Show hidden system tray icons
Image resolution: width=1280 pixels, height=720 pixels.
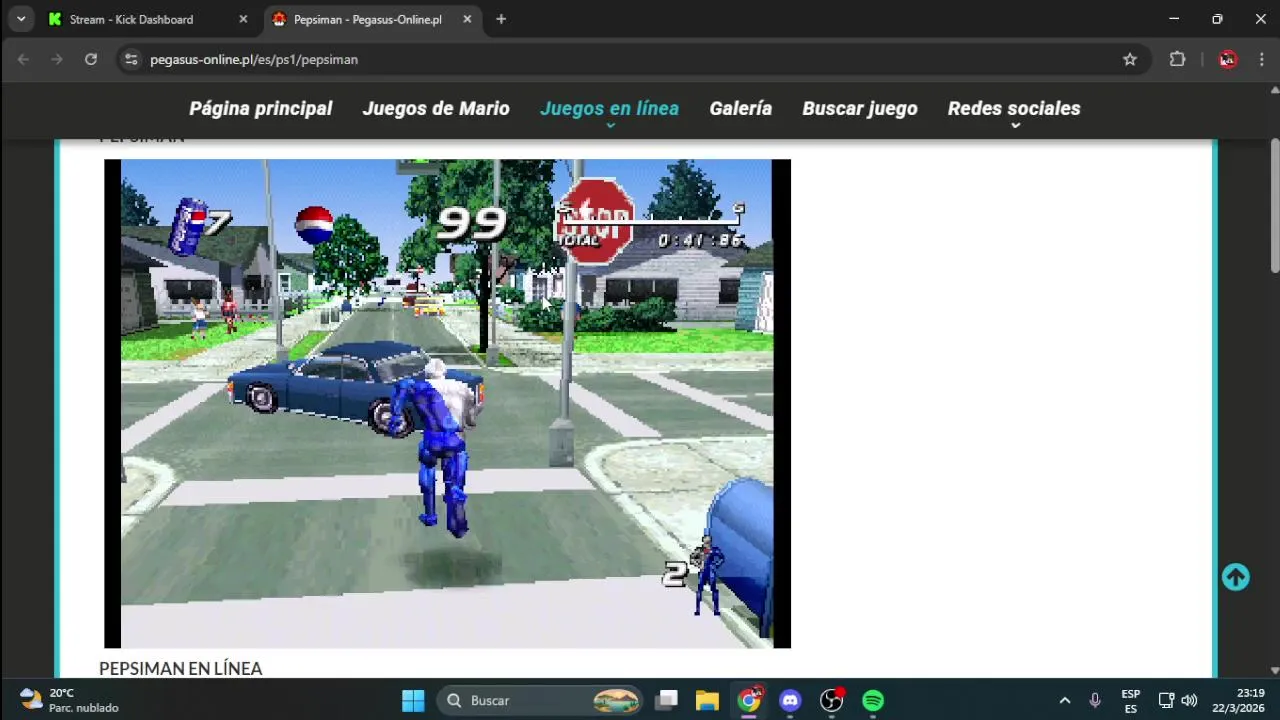coord(1064,700)
